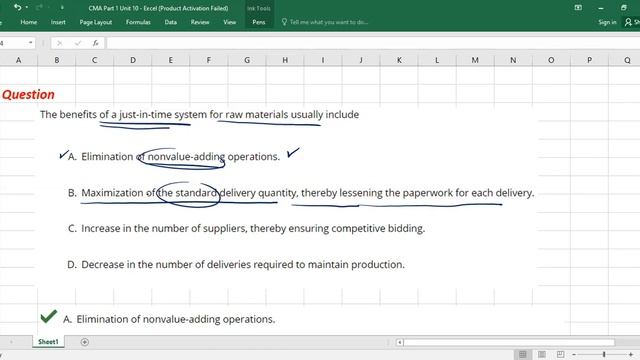Open Ribbon Display Options icon
The image size is (640, 360).
(578, 7)
